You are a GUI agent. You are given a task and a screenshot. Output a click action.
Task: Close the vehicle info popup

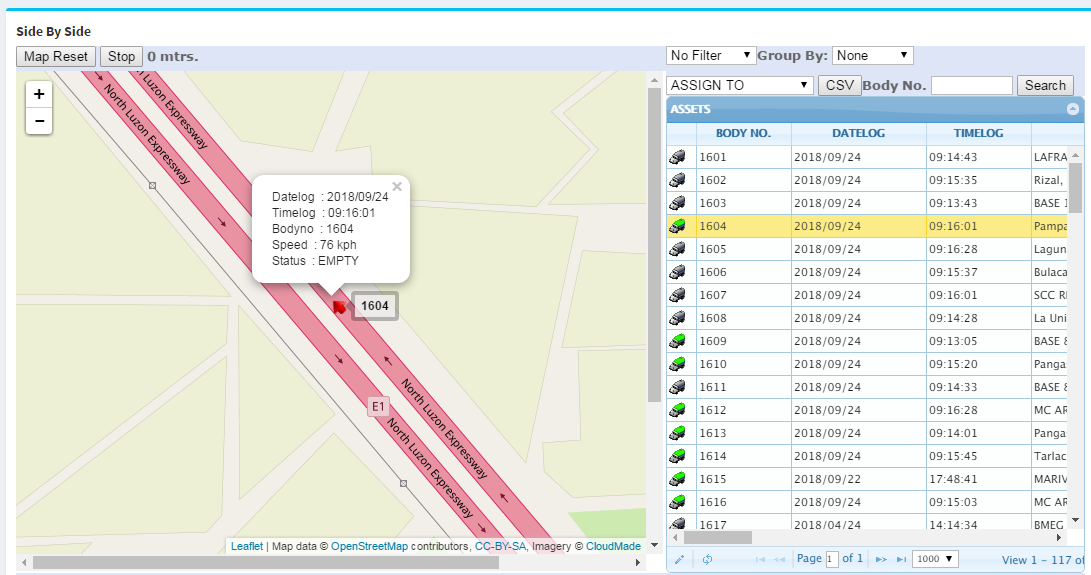point(397,186)
